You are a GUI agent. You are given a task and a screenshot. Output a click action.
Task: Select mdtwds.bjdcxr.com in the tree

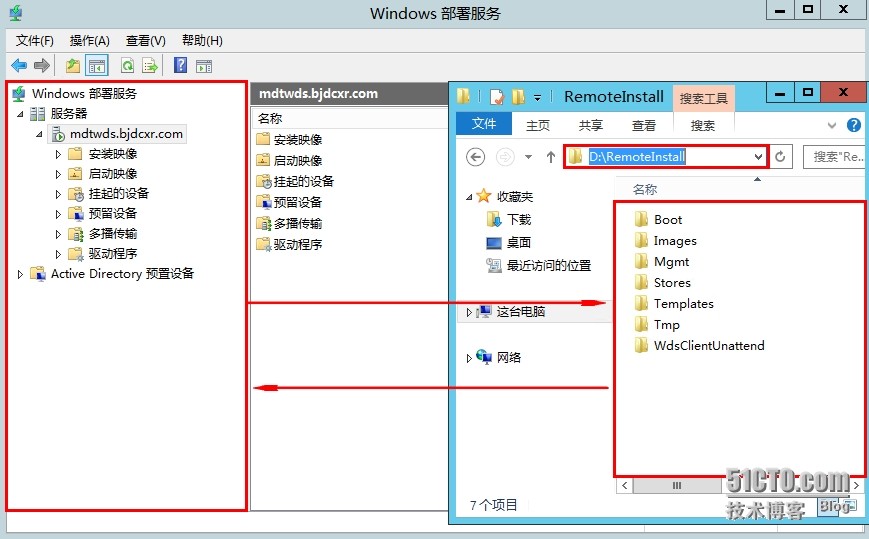point(126,134)
